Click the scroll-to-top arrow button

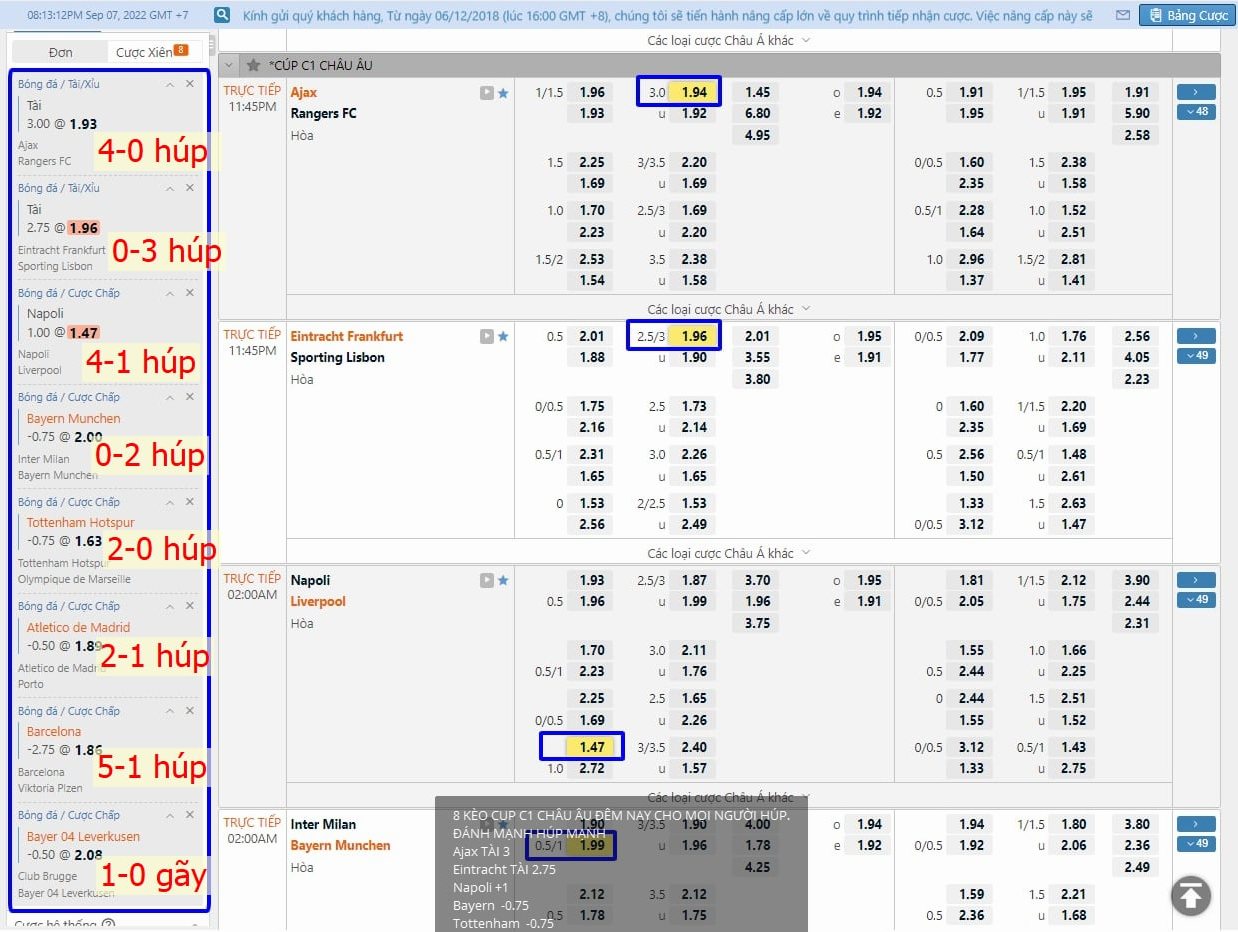tap(1190, 896)
